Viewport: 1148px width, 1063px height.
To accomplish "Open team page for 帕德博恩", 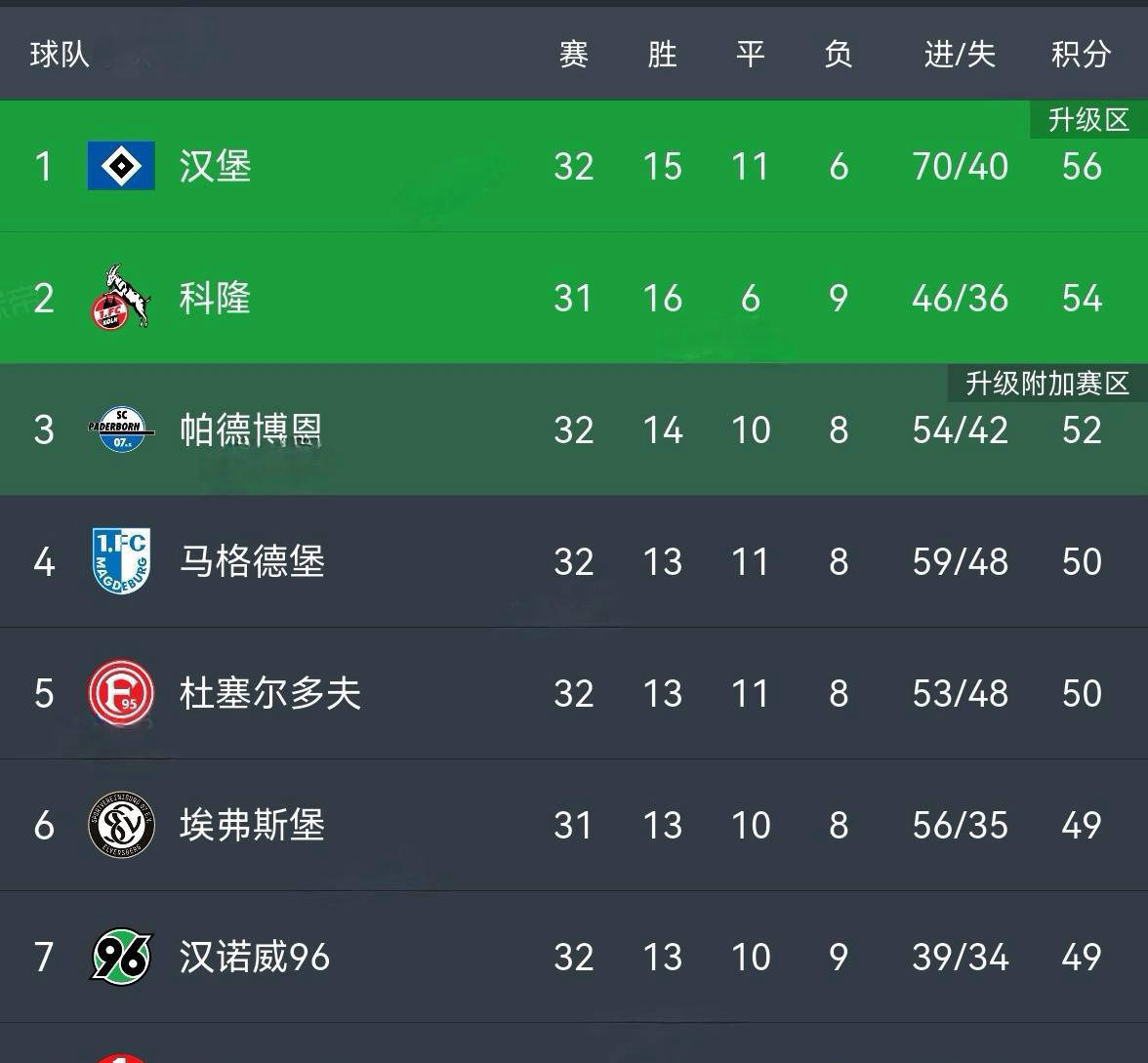I will tap(251, 429).
